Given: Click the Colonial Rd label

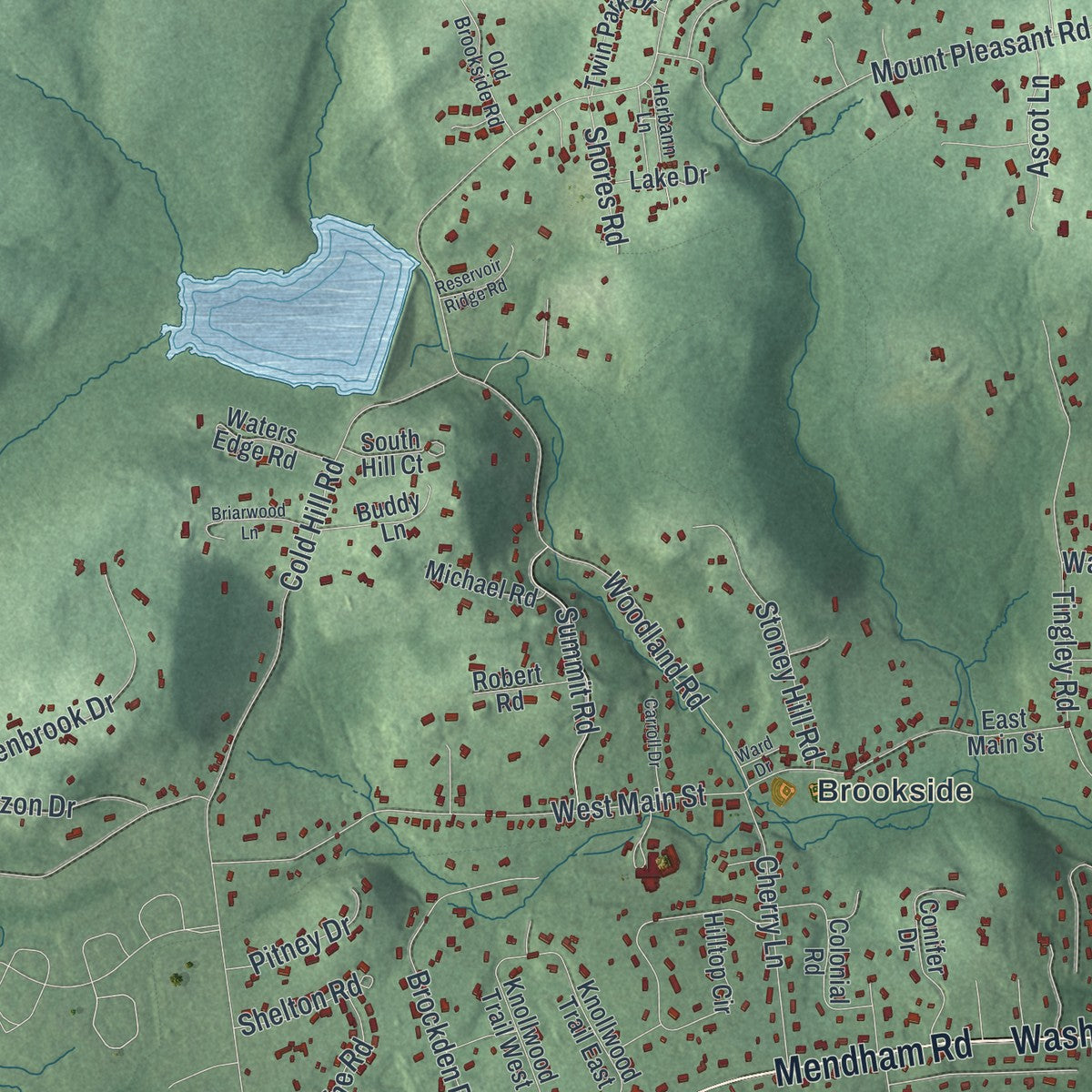Looking at the screenshot, I should click(x=827, y=961).
